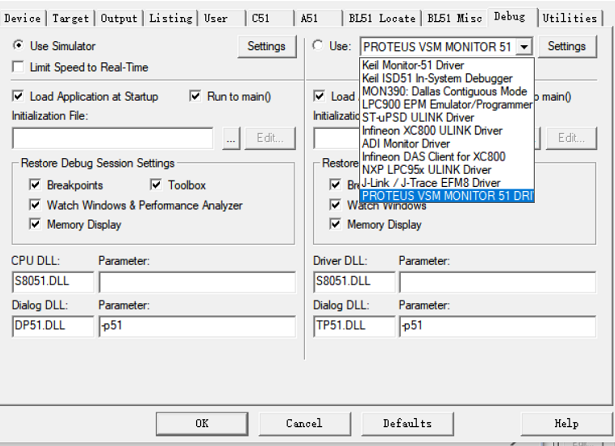The width and height of the screenshot is (615, 446).
Task: Edit simulator Dialog DLL Parameter -p51
Action: click(197, 326)
